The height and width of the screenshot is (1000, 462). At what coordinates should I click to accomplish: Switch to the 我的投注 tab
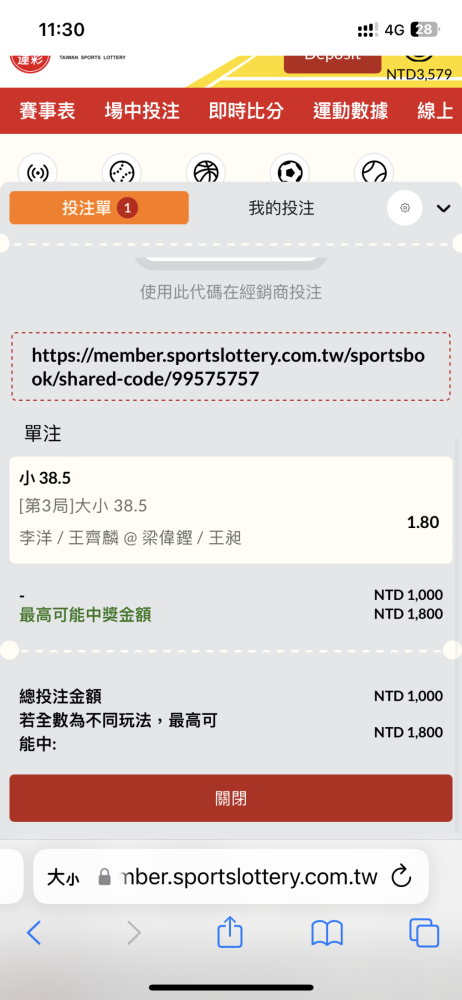[281, 208]
